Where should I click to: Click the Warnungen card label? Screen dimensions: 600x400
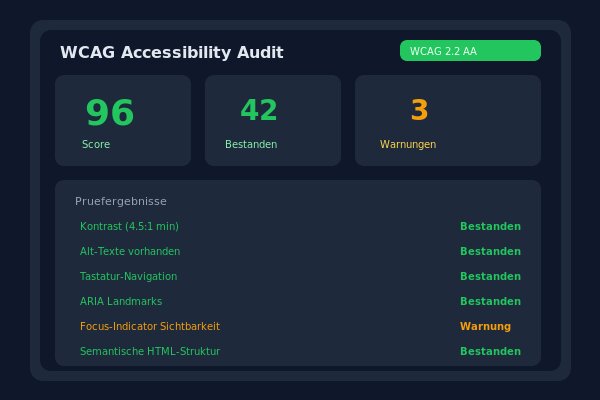click(x=408, y=145)
